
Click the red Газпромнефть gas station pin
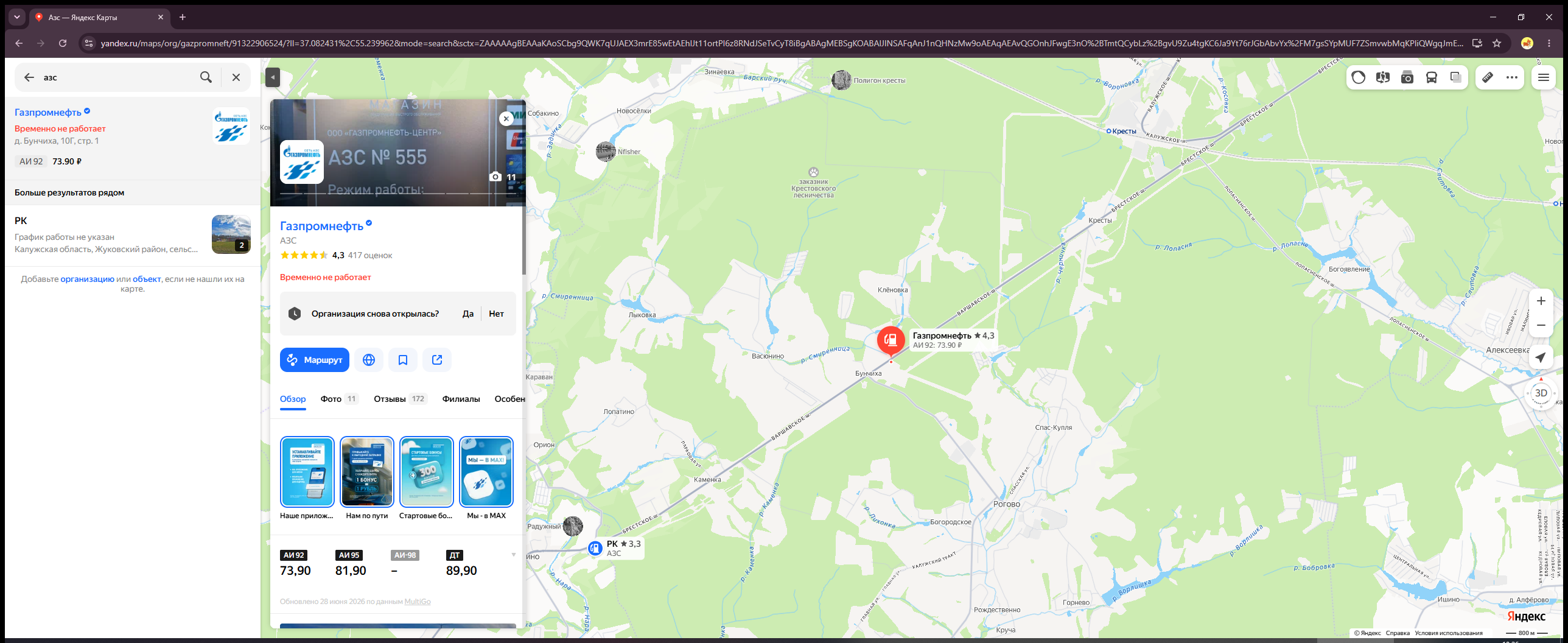pyautogui.click(x=891, y=340)
